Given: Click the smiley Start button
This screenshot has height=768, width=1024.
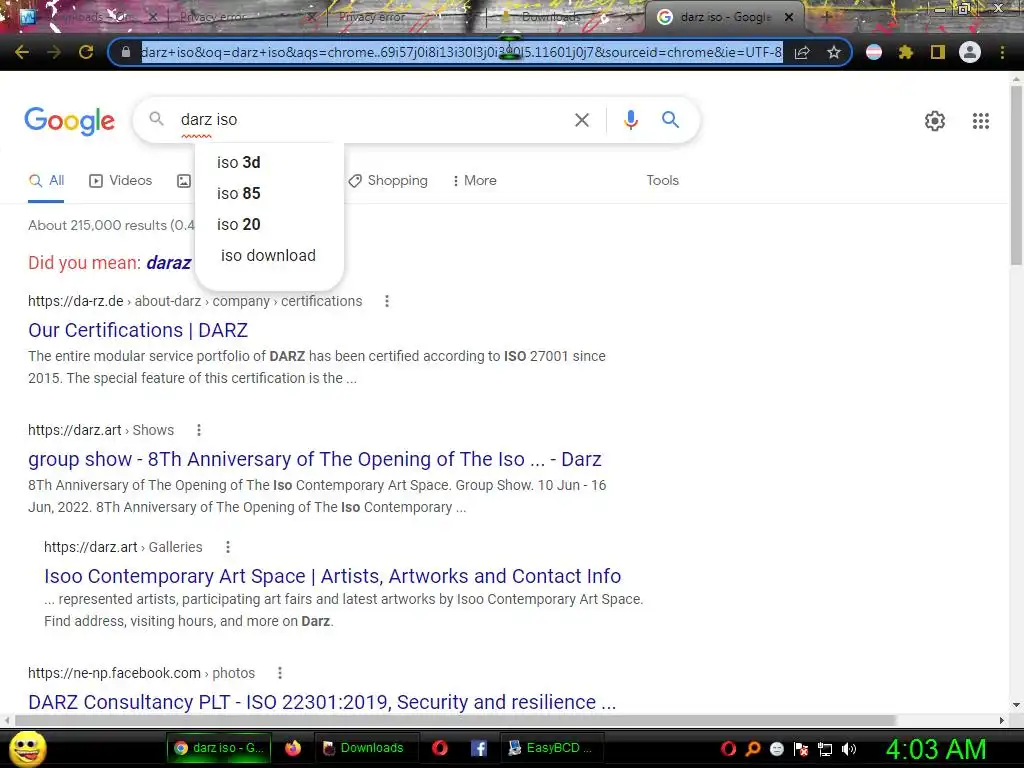Looking at the screenshot, I should click(x=27, y=748).
